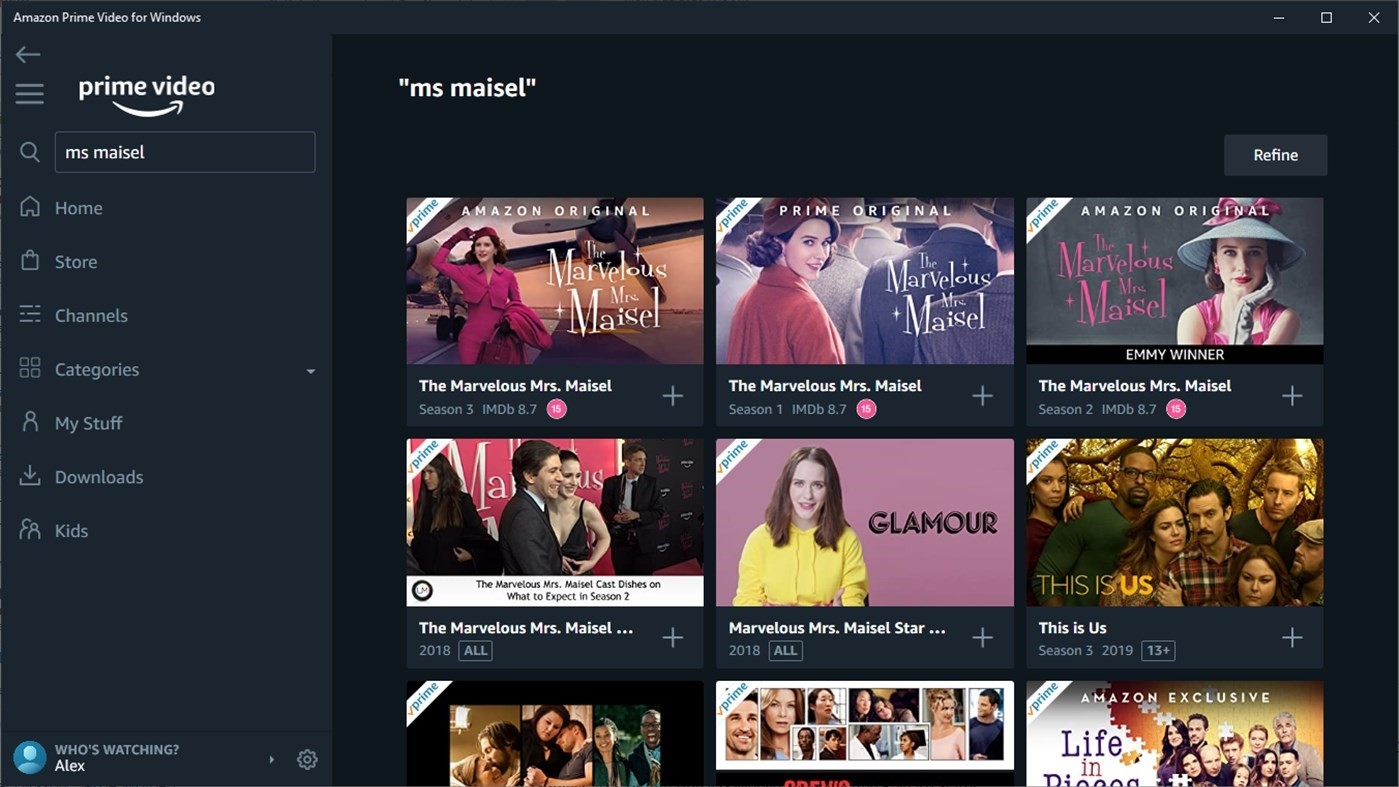Screen dimensions: 1399x787
Task: Add Mrs. Maisel cast interview to watchlist
Action: click(673, 638)
